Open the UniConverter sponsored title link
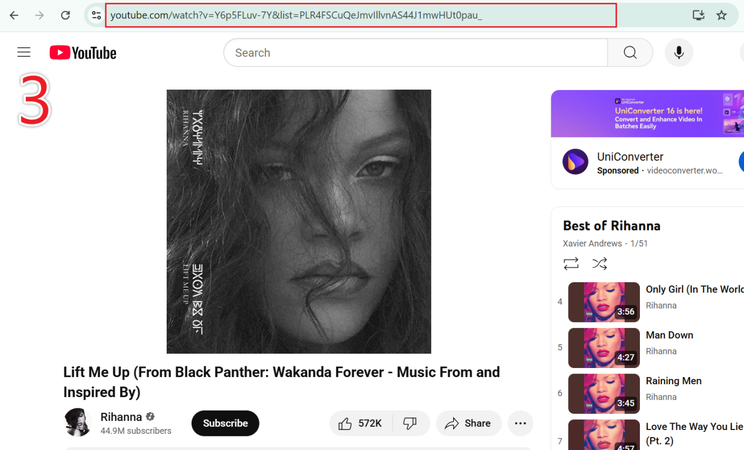Viewport: 744px width, 450px height. [630, 157]
